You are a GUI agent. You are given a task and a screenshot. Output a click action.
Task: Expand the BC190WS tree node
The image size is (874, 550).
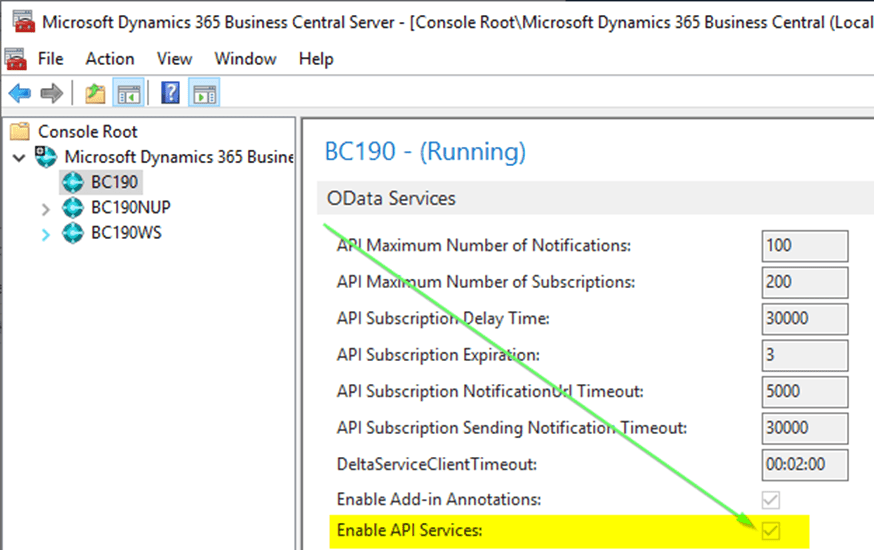point(45,234)
